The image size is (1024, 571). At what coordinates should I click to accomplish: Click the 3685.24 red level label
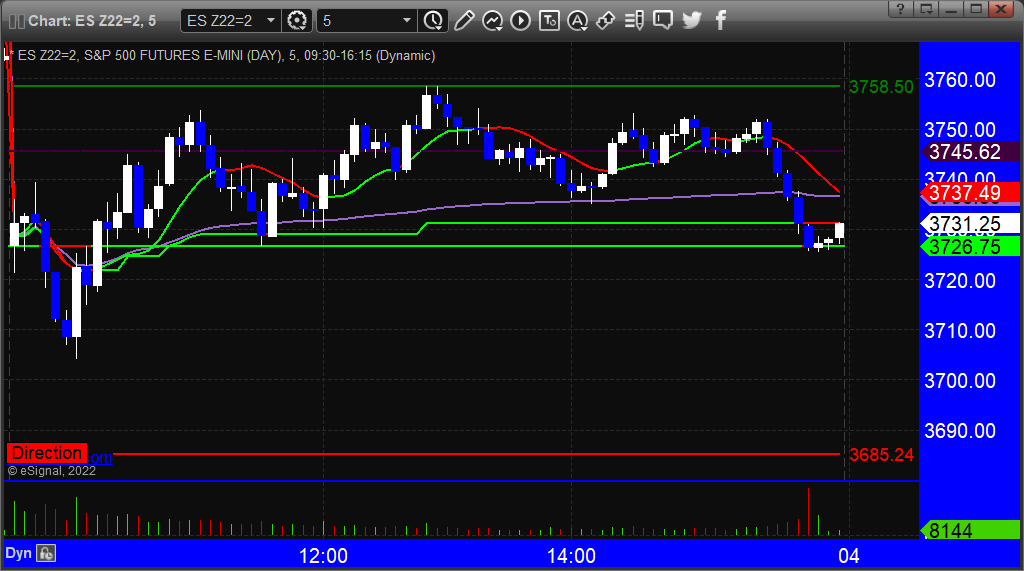click(881, 455)
